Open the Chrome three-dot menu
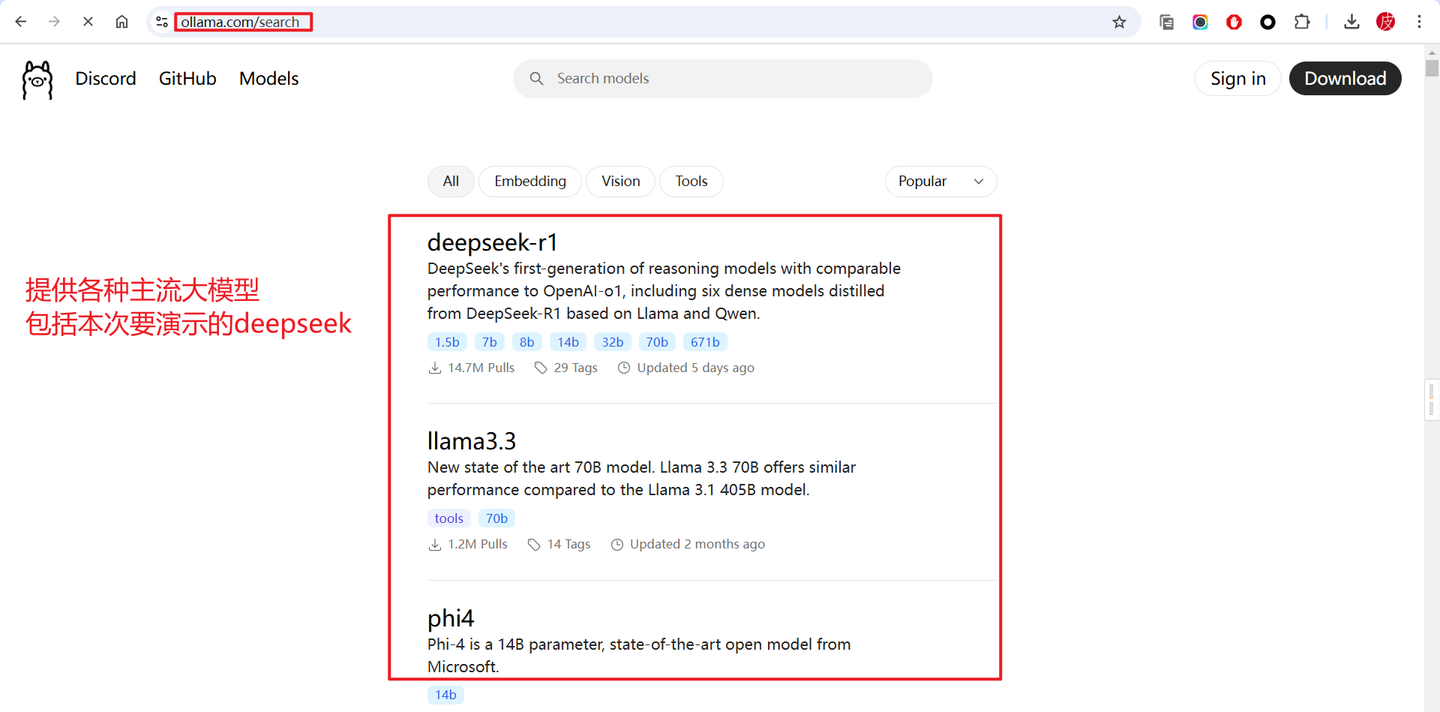The height and width of the screenshot is (712, 1440). click(x=1420, y=21)
